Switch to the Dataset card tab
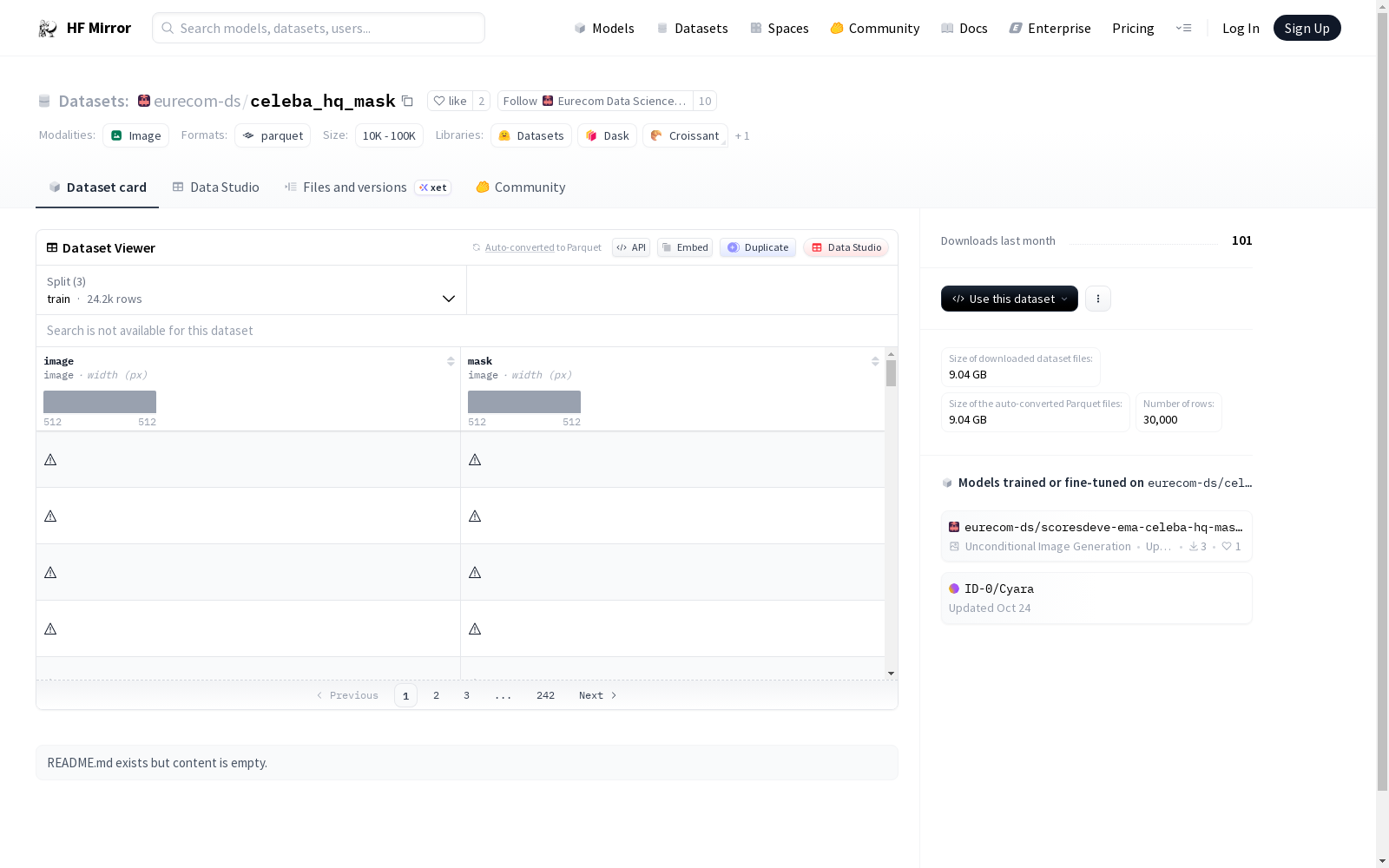The width and height of the screenshot is (1389, 868). 97,187
